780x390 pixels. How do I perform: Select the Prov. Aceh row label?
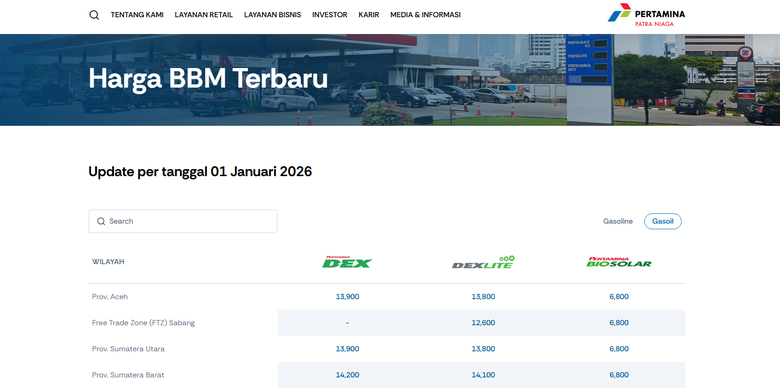[110, 296]
